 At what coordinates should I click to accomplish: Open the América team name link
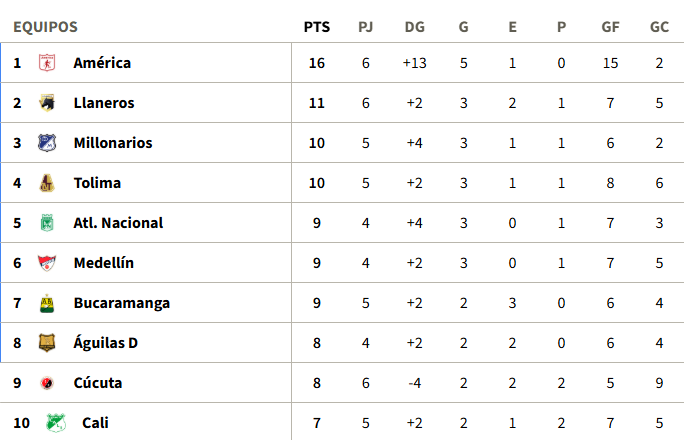(x=102, y=63)
